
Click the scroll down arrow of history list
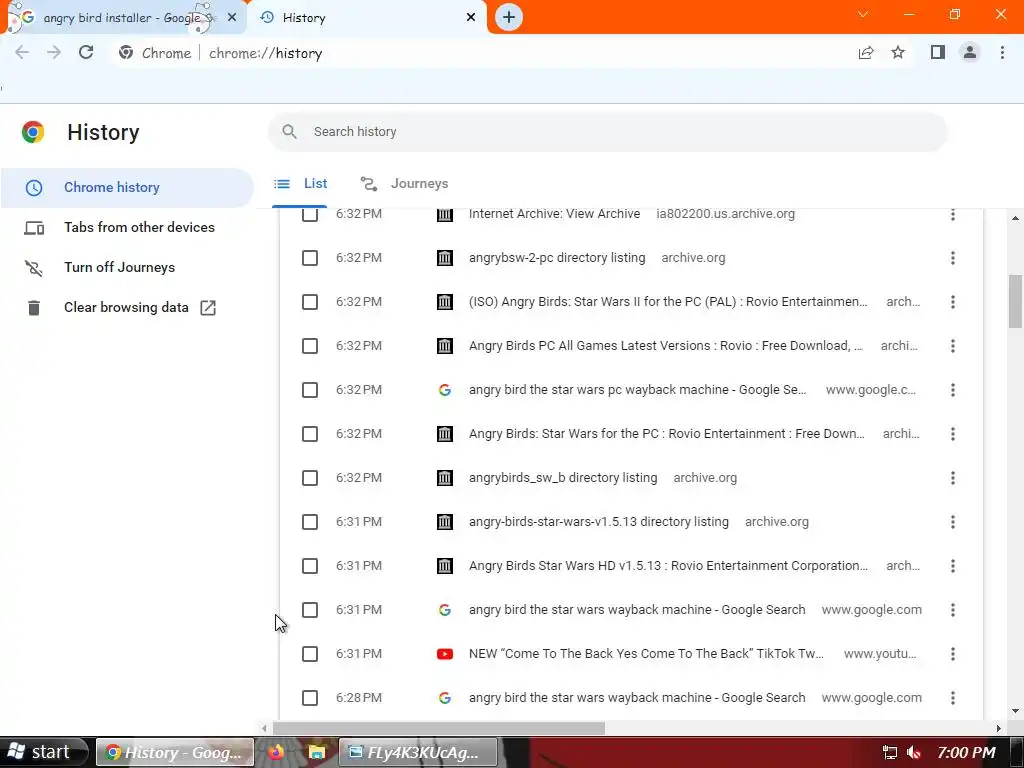coord(1015,711)
